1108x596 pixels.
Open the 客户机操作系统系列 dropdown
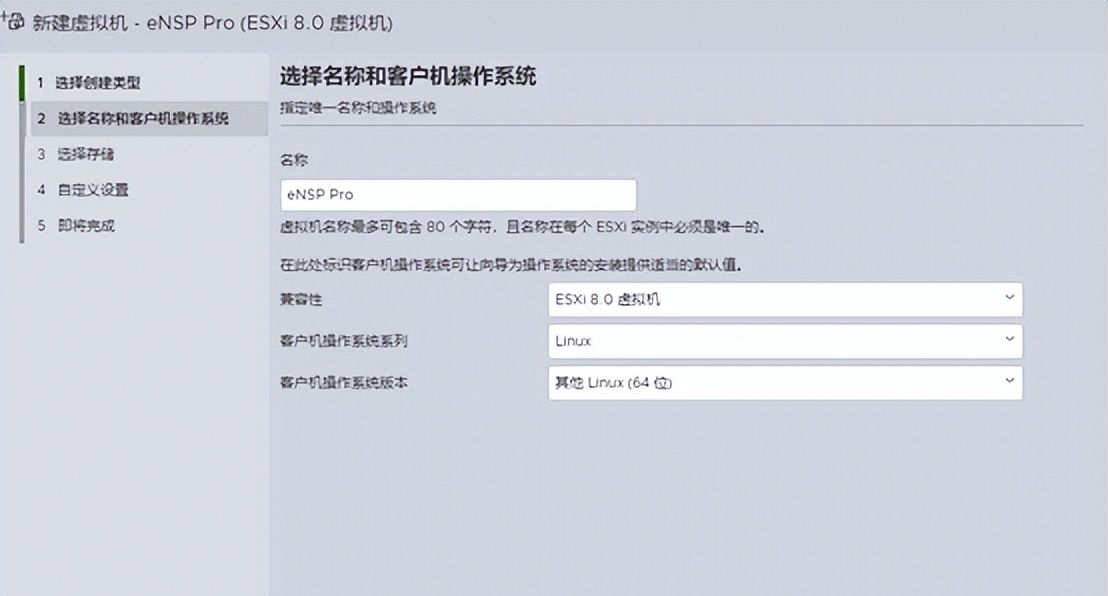click(x=785, y=341)
